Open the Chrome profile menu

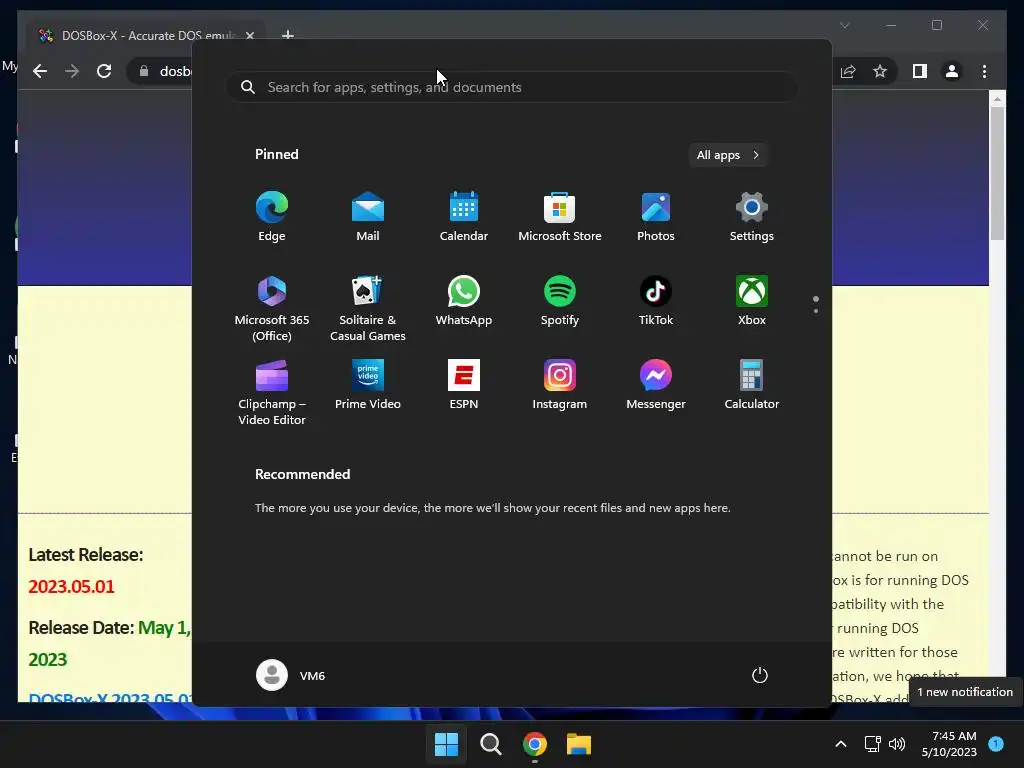[952, 71]
